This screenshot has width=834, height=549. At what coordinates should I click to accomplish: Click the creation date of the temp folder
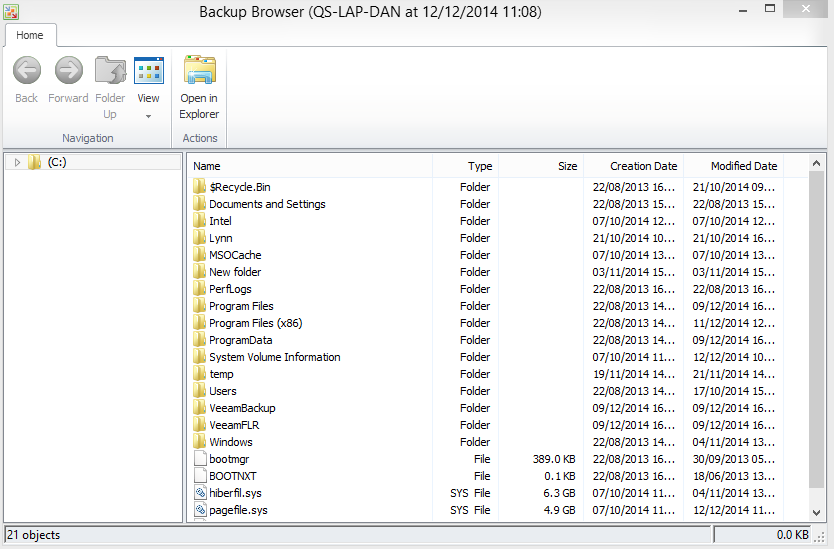(x=633, y=374)
